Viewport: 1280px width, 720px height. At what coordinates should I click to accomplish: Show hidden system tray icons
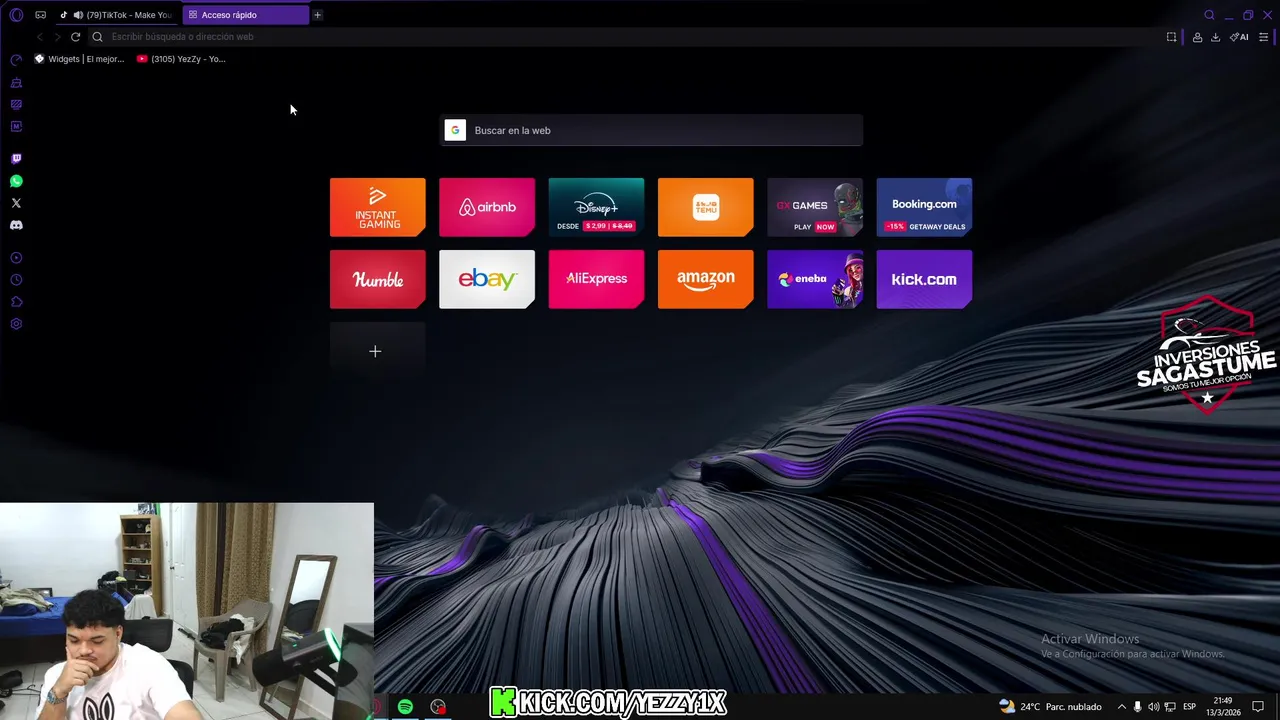click(1121, 707)
